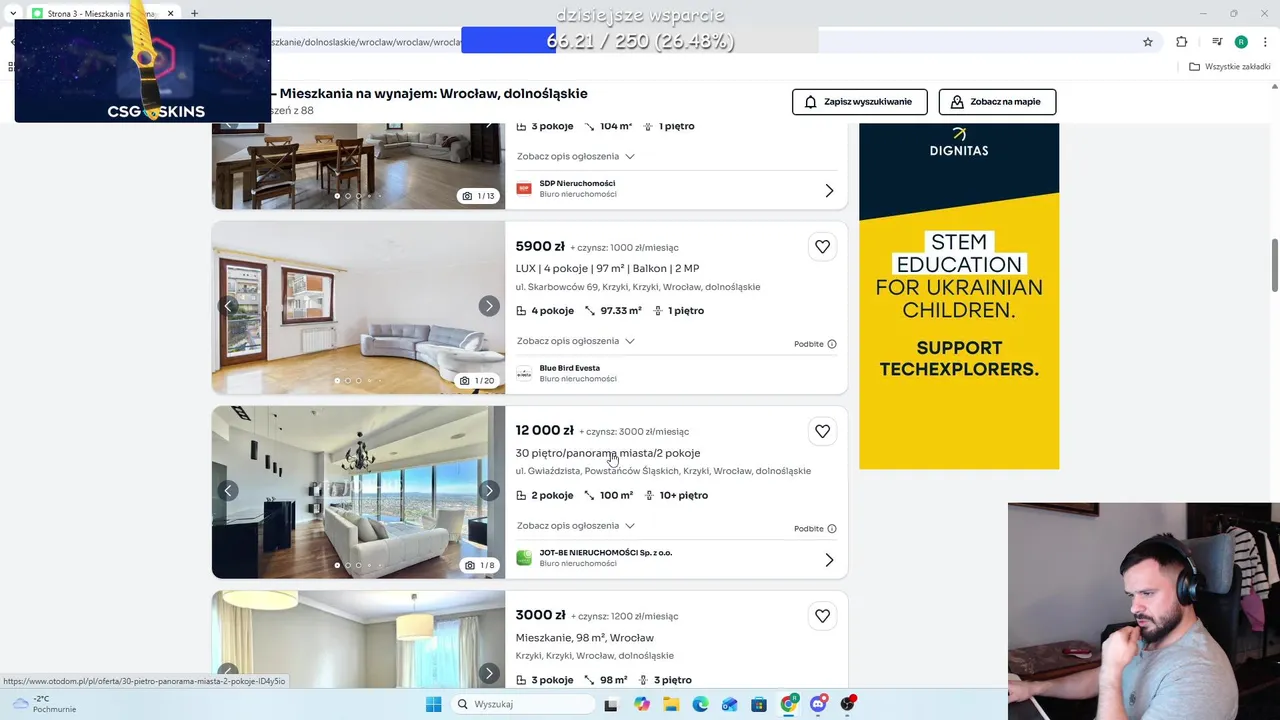Click the 5900 zł price text
1280x720 pixels.
pos(540,247)
